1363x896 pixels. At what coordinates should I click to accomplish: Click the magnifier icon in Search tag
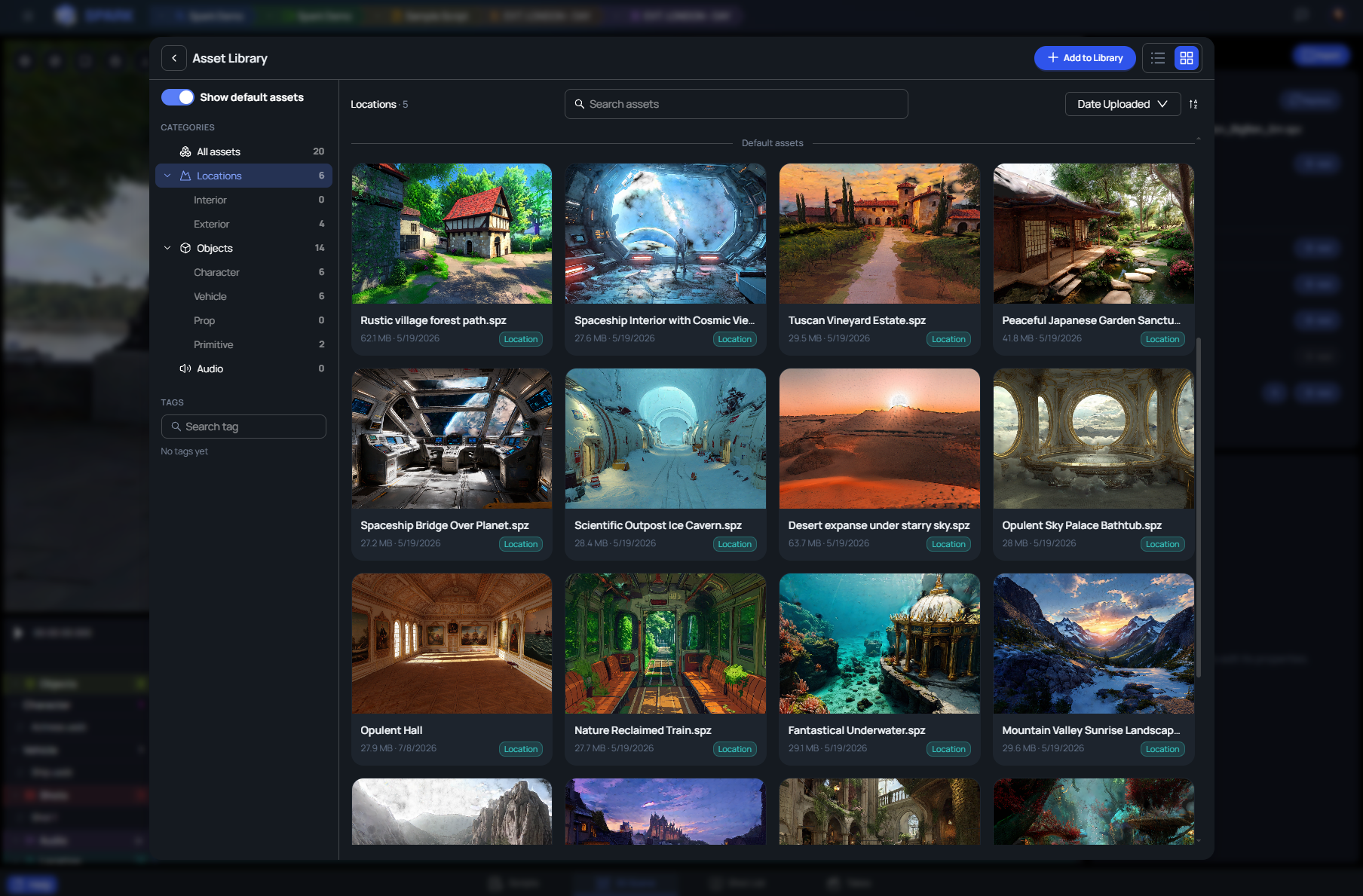point(176,427)
